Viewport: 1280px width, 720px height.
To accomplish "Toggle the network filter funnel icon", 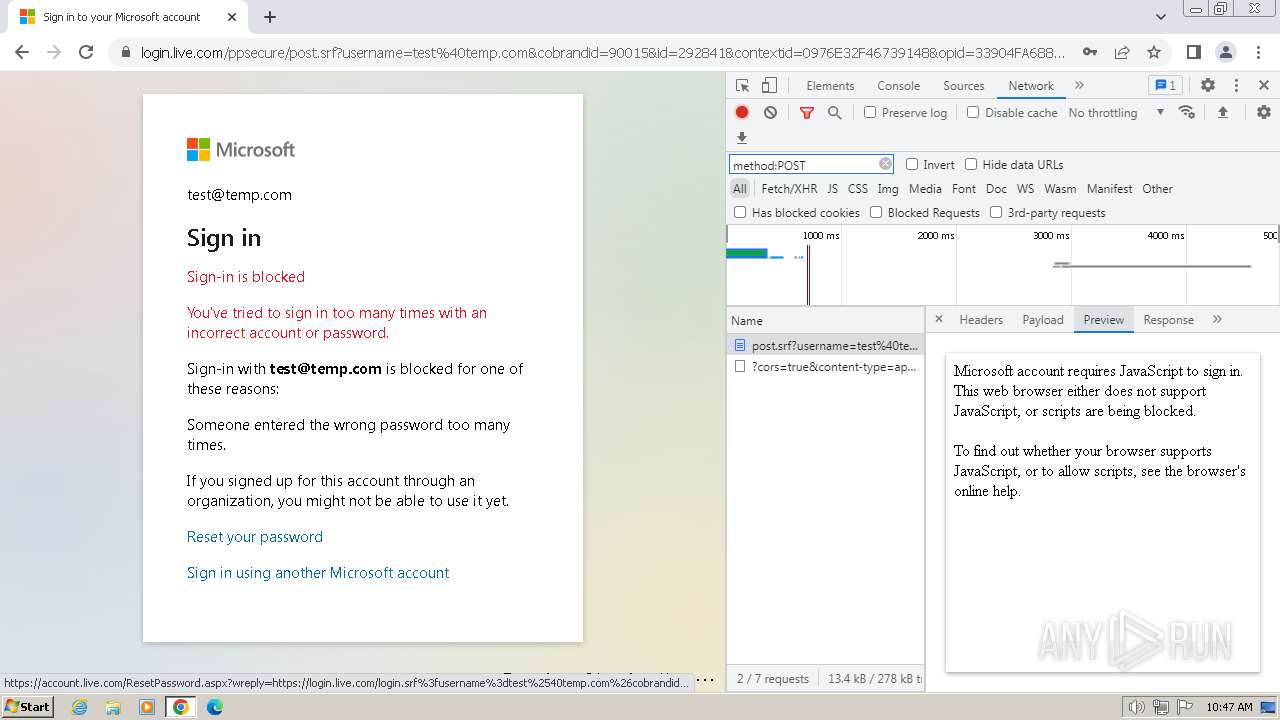I will click(806, 113).
